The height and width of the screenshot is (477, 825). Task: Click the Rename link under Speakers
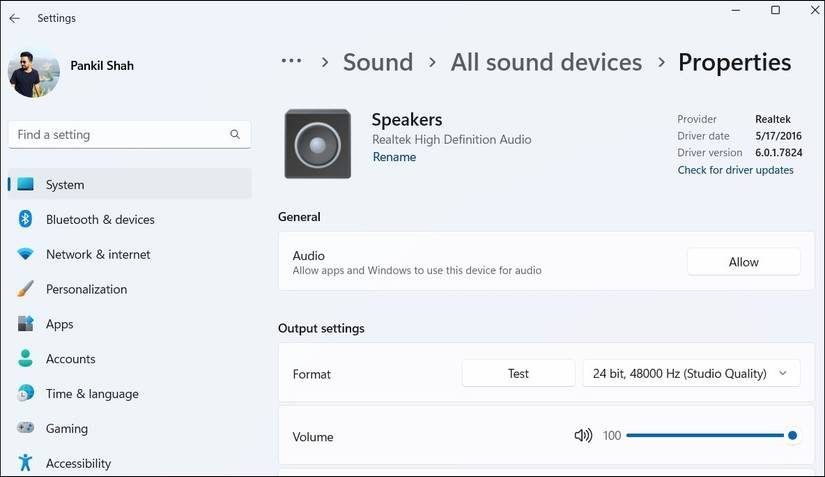click(394, 157)
